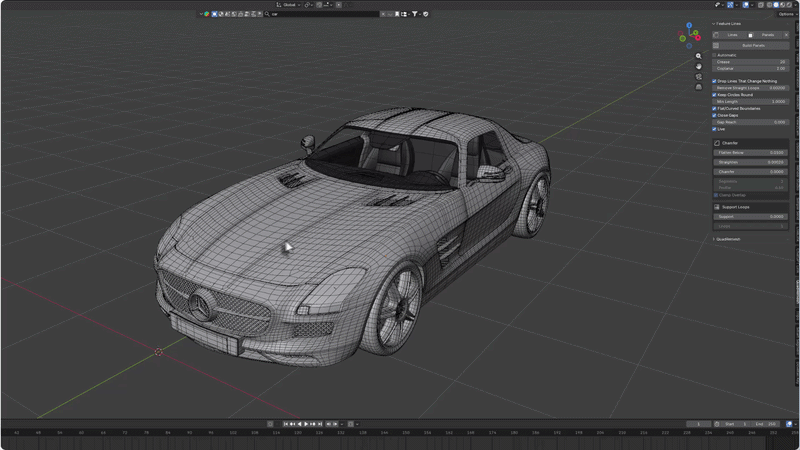
Task: Click the 3D cursor at world origin
Action: (159, 352)
